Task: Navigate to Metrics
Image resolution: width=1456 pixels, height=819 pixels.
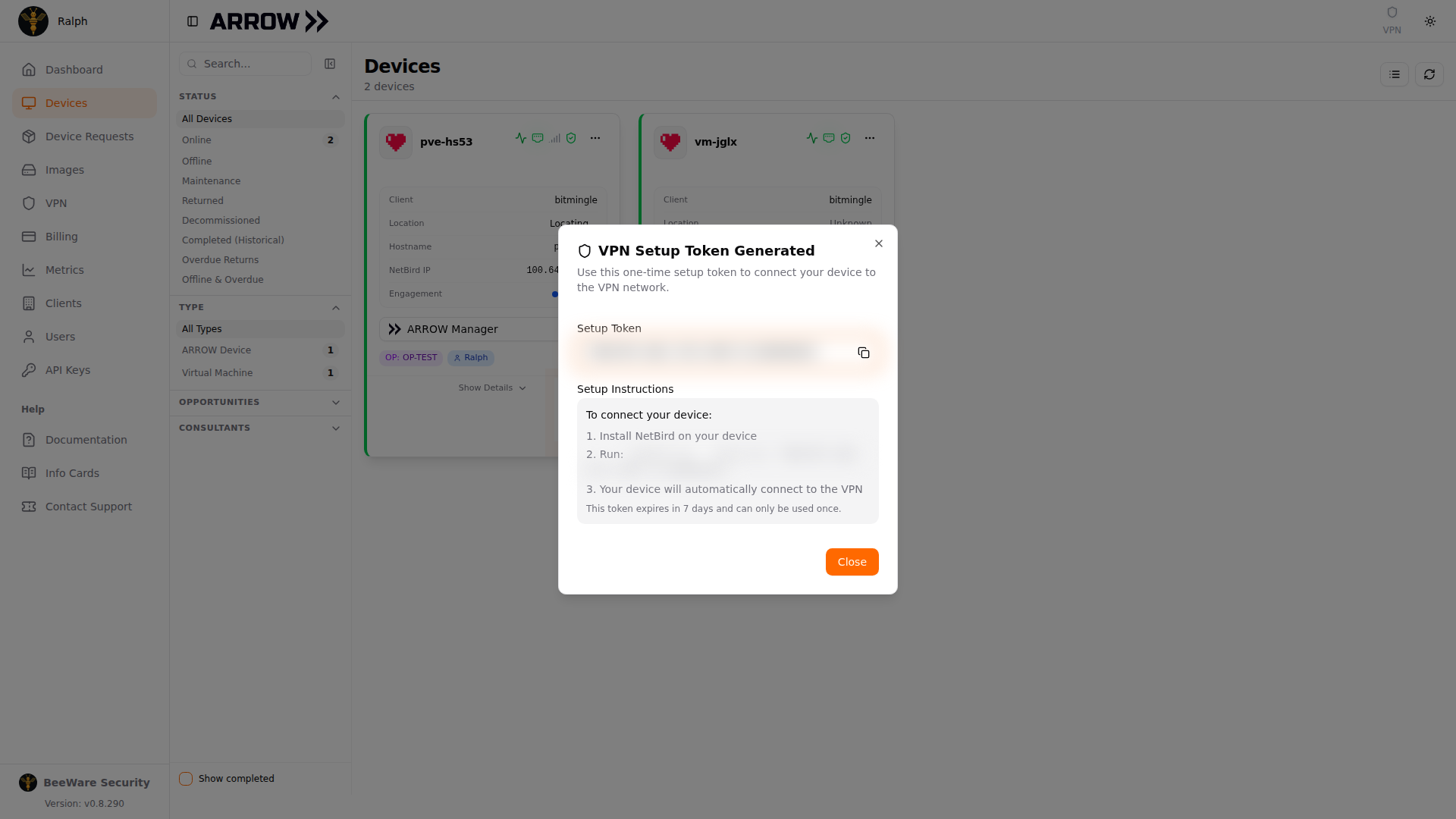Action: pos(84,270)
